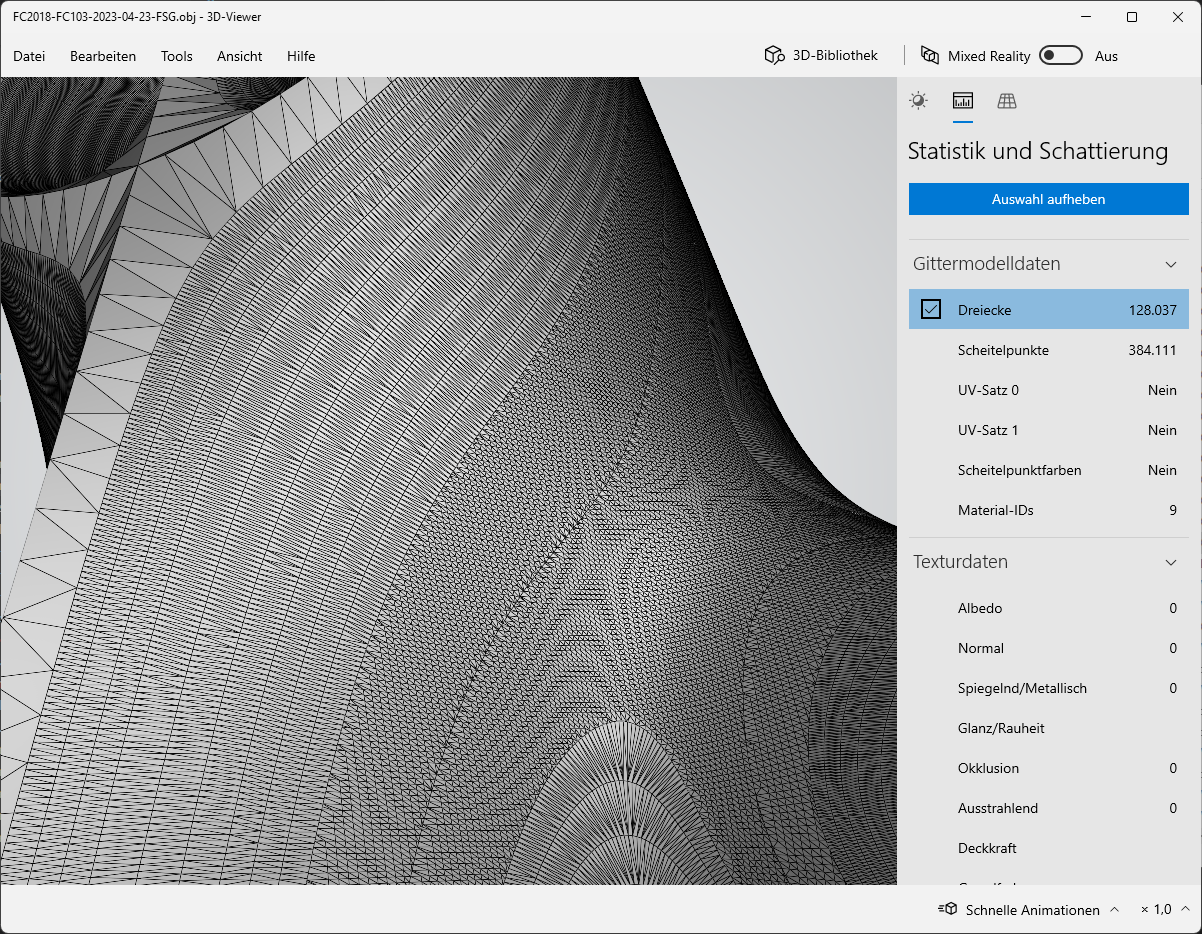Disable the Dreiecke checkbox
This screenshot has width=1202, height=934.
931,309
